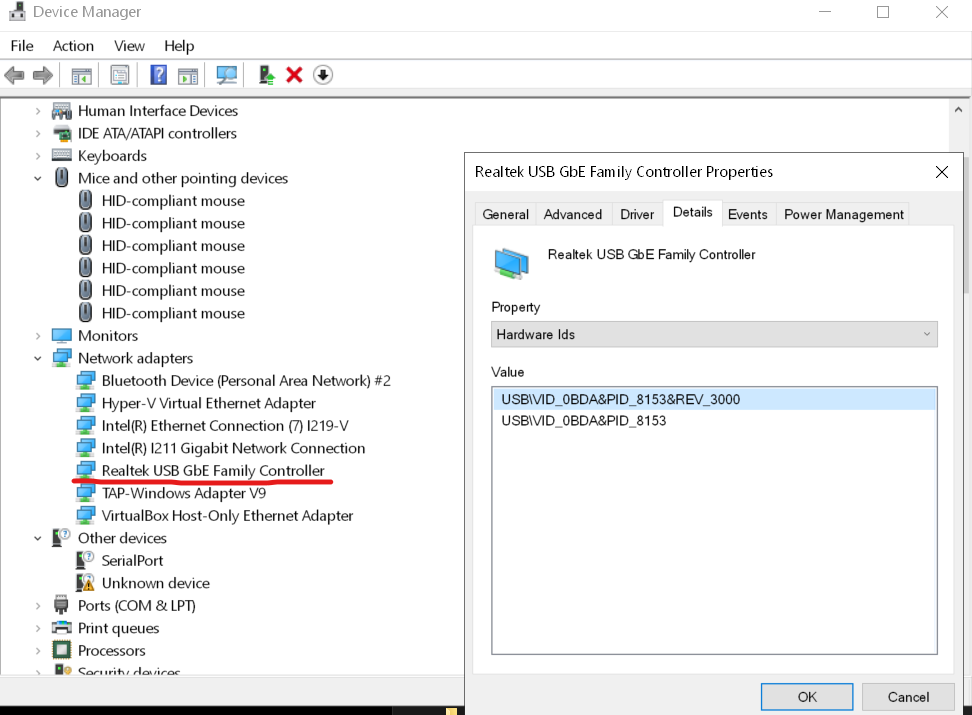Click the Show/Hide Console Tree toolbar icon

click(82, 75)
